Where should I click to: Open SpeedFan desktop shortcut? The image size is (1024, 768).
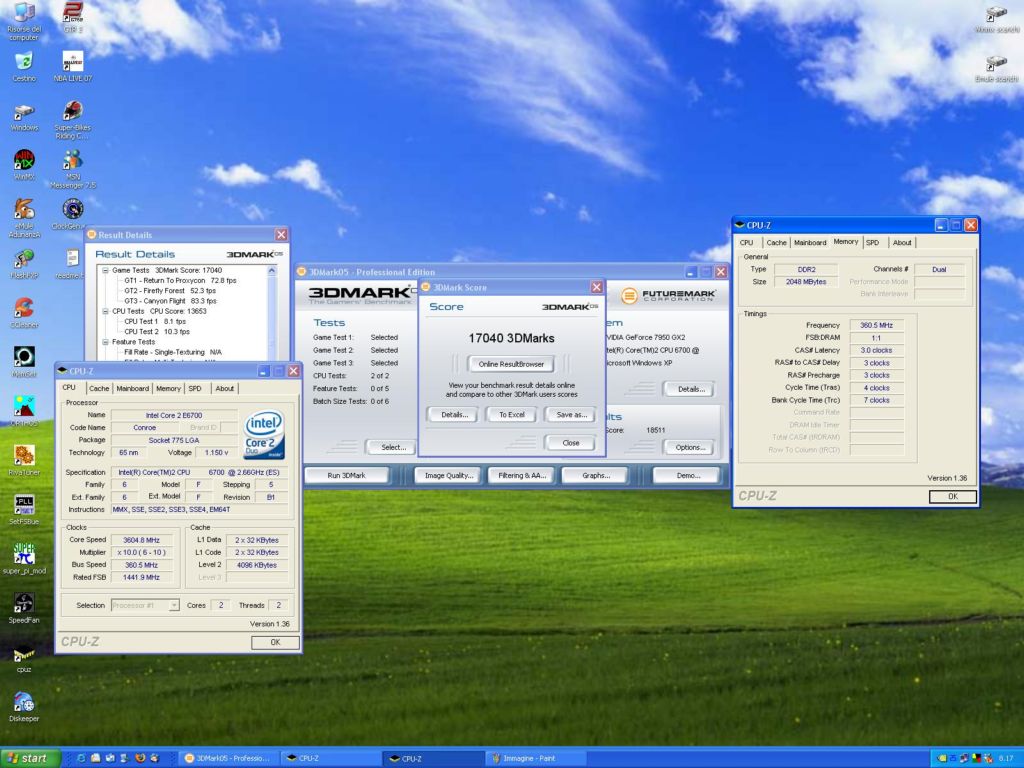[24, 607]
